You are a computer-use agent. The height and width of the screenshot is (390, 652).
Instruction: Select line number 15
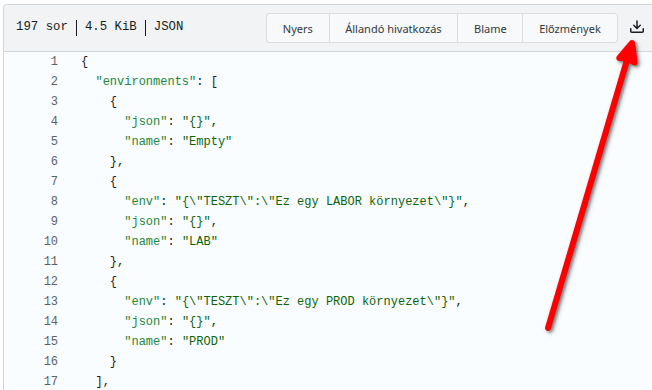(51, 341)
